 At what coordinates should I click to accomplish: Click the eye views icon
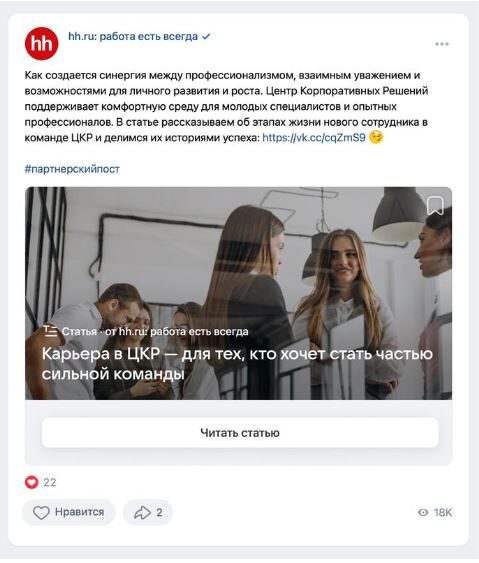pyautogui.click(x=423, y=512)
